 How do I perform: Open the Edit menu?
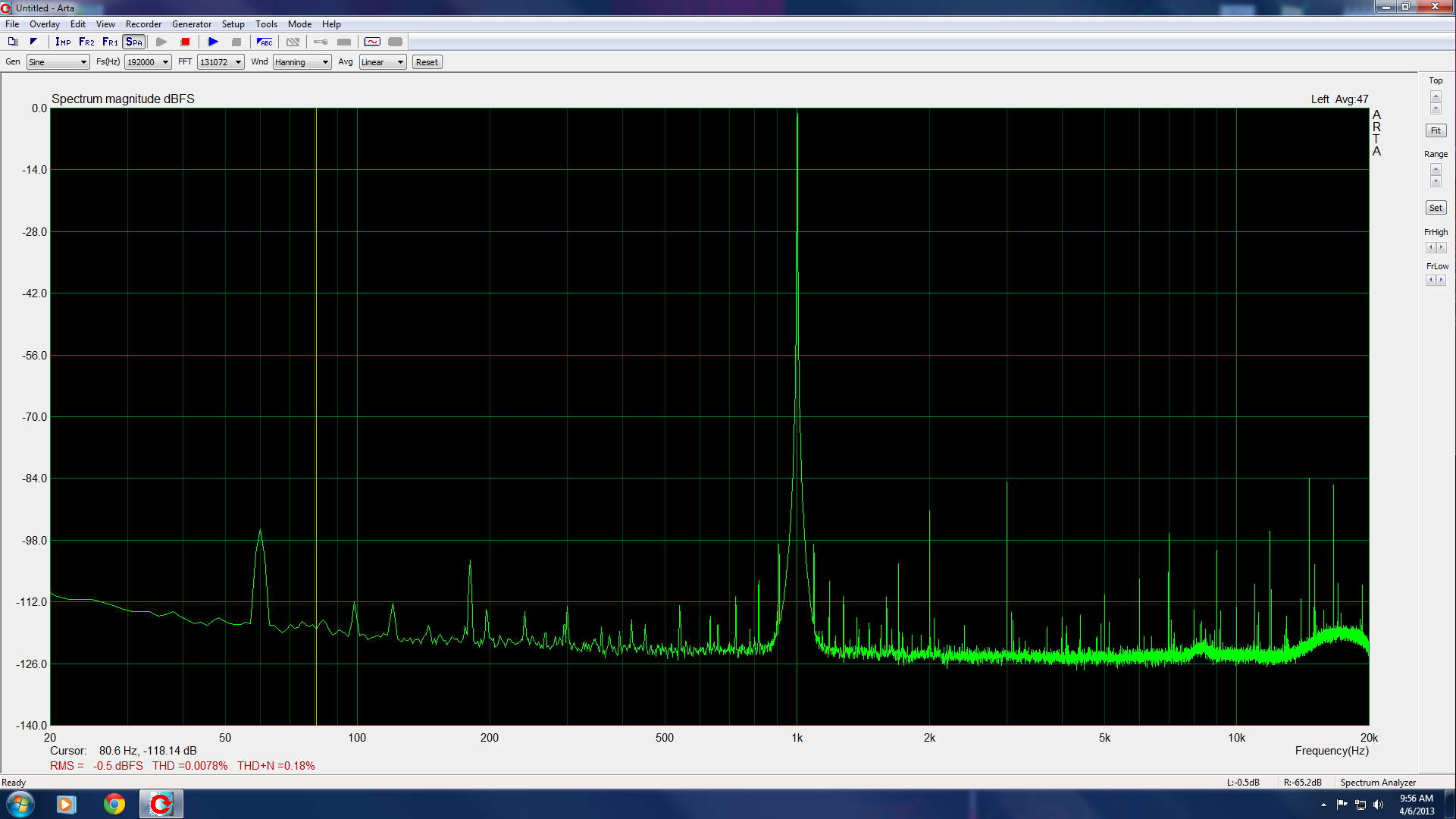tap(78, 24)
